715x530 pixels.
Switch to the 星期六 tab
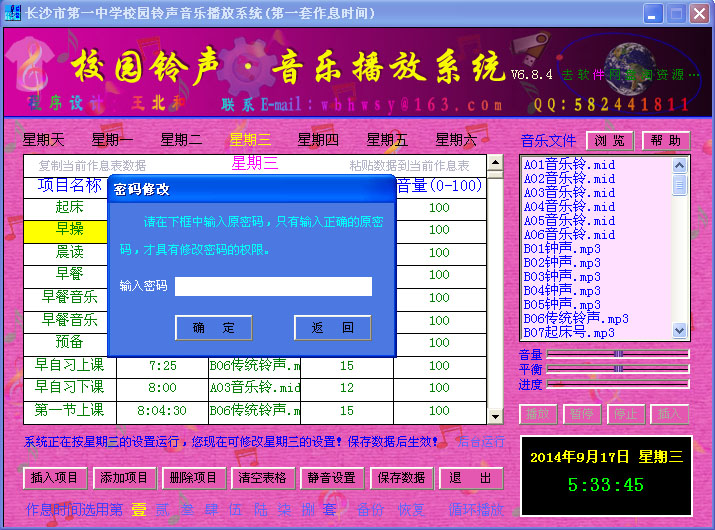[456, 140]
